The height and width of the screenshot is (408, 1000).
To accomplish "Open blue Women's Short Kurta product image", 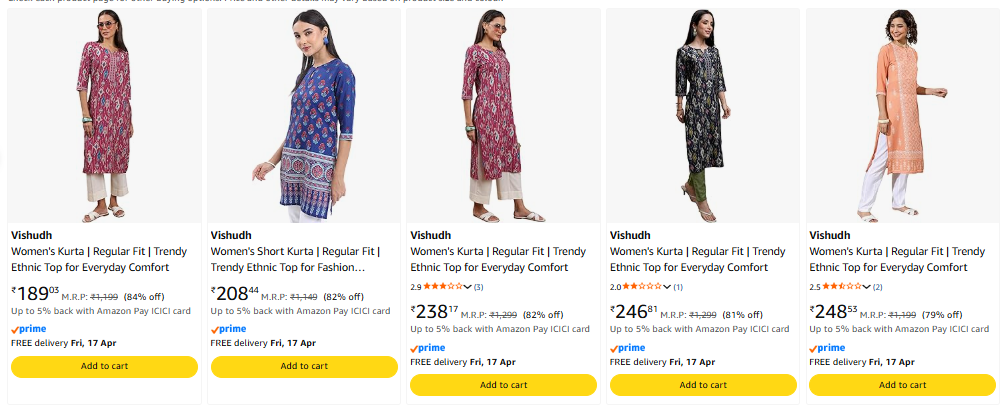I will click(x=303, y=115).
